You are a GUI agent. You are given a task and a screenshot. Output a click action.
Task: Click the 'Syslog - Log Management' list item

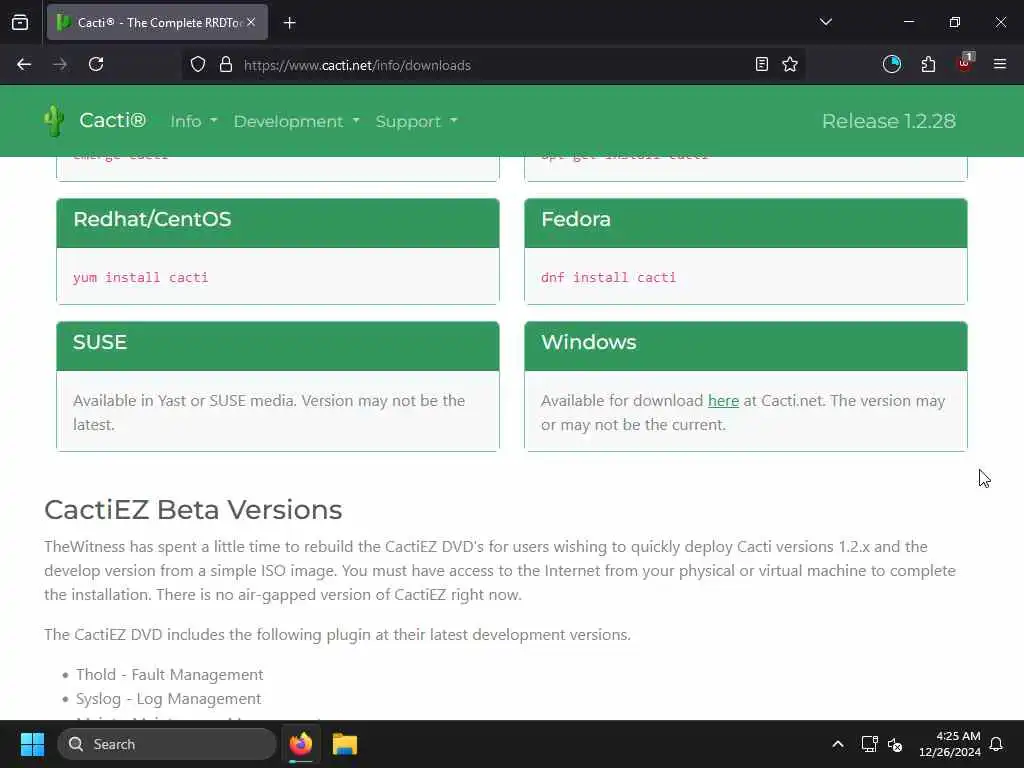click(x=168, y=699)
